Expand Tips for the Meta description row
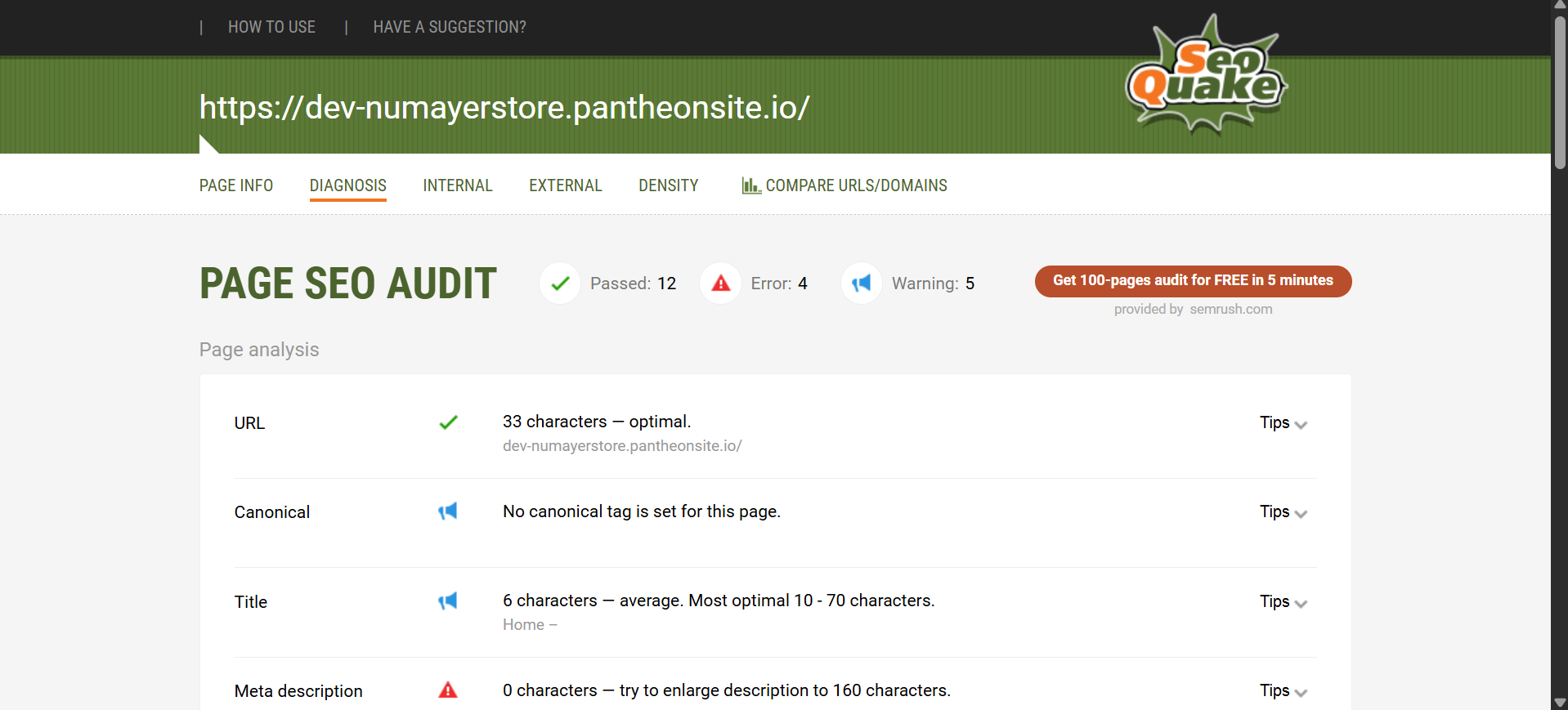1568x710 pixels. click(x=1283, y=691)
